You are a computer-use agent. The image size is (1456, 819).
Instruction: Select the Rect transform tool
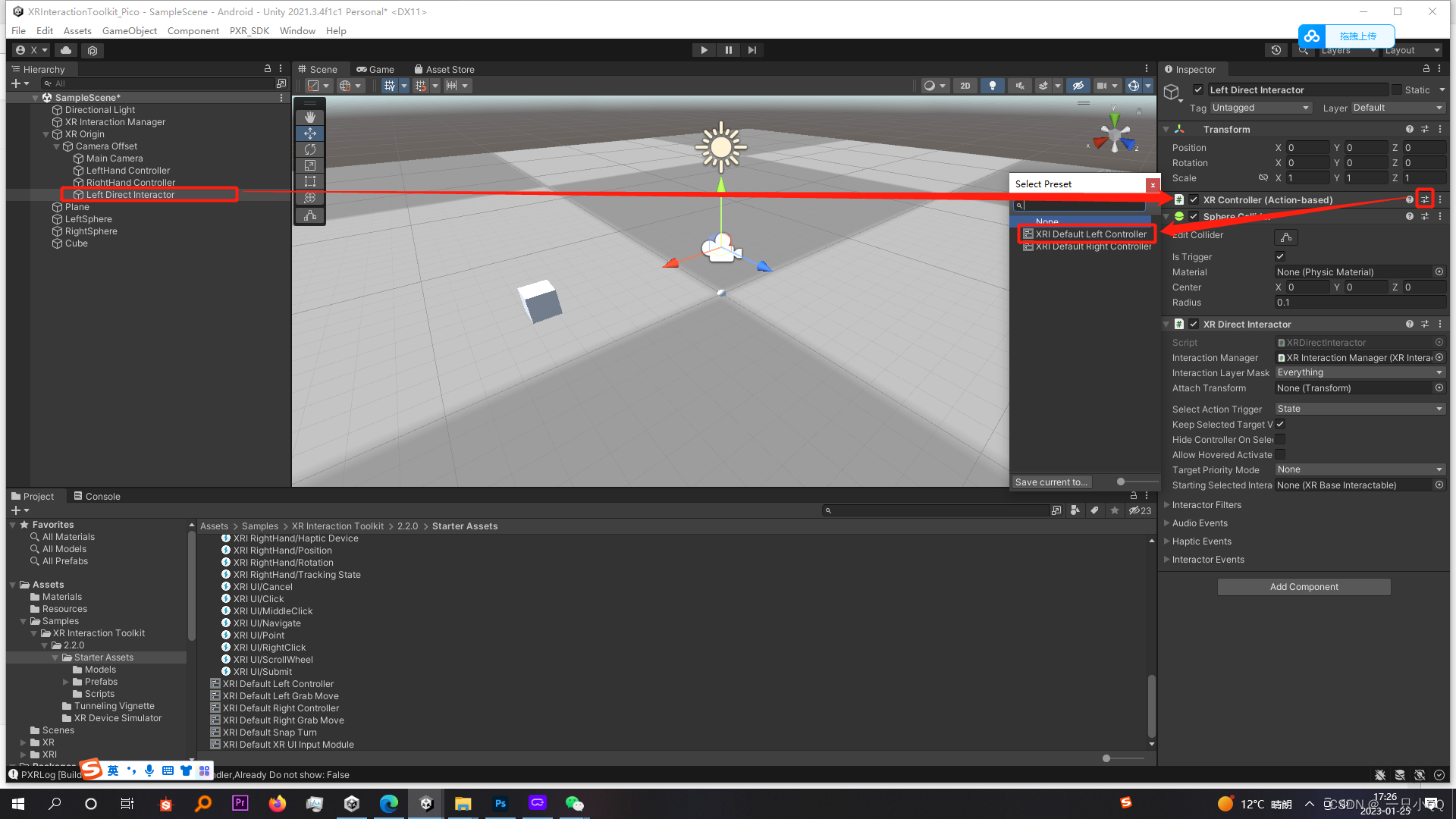(x=309, y=181)
